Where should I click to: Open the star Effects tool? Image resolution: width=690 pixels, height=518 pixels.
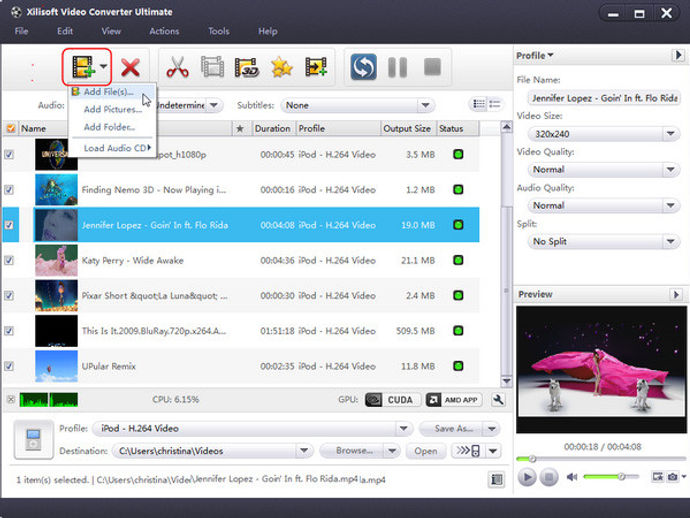pos(282,67)
